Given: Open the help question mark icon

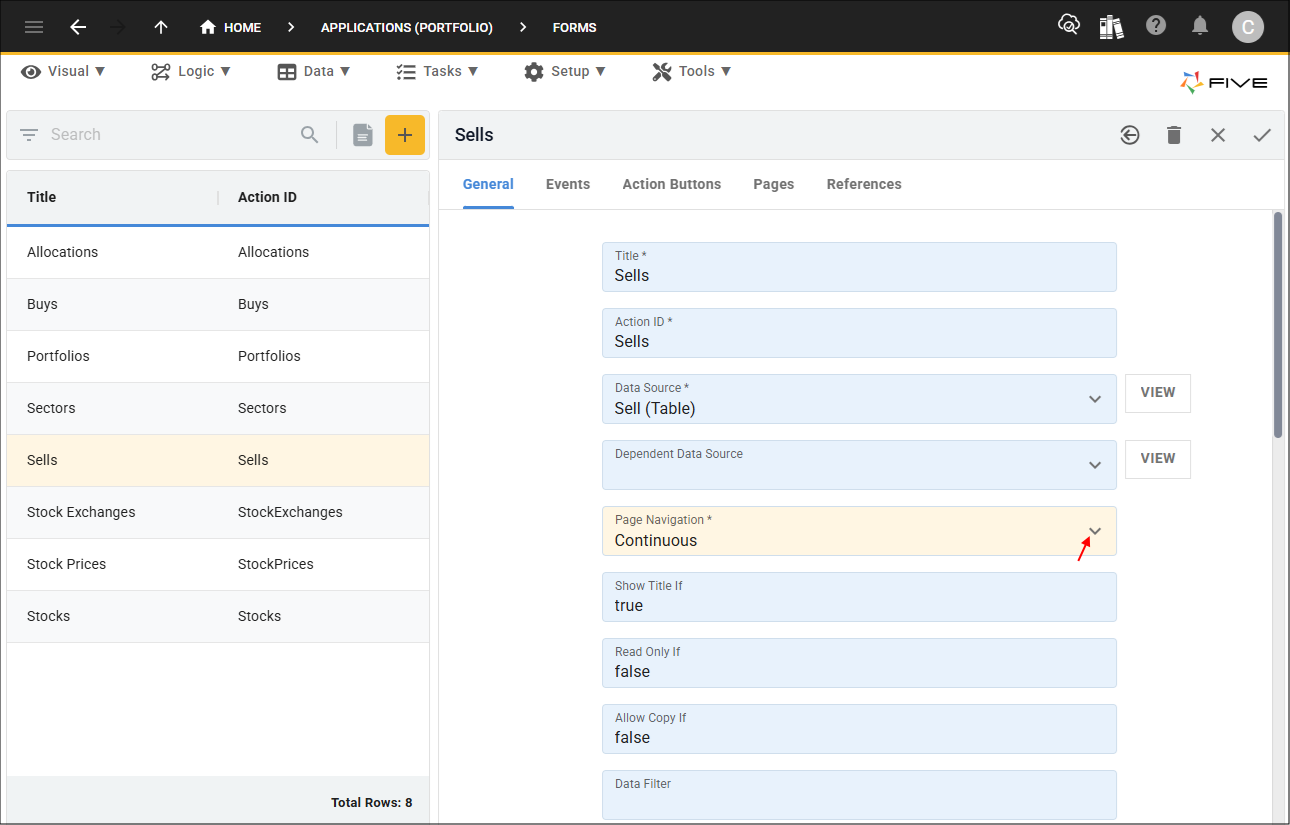Looking at the screenshot, I should (x=1156, y=26).
